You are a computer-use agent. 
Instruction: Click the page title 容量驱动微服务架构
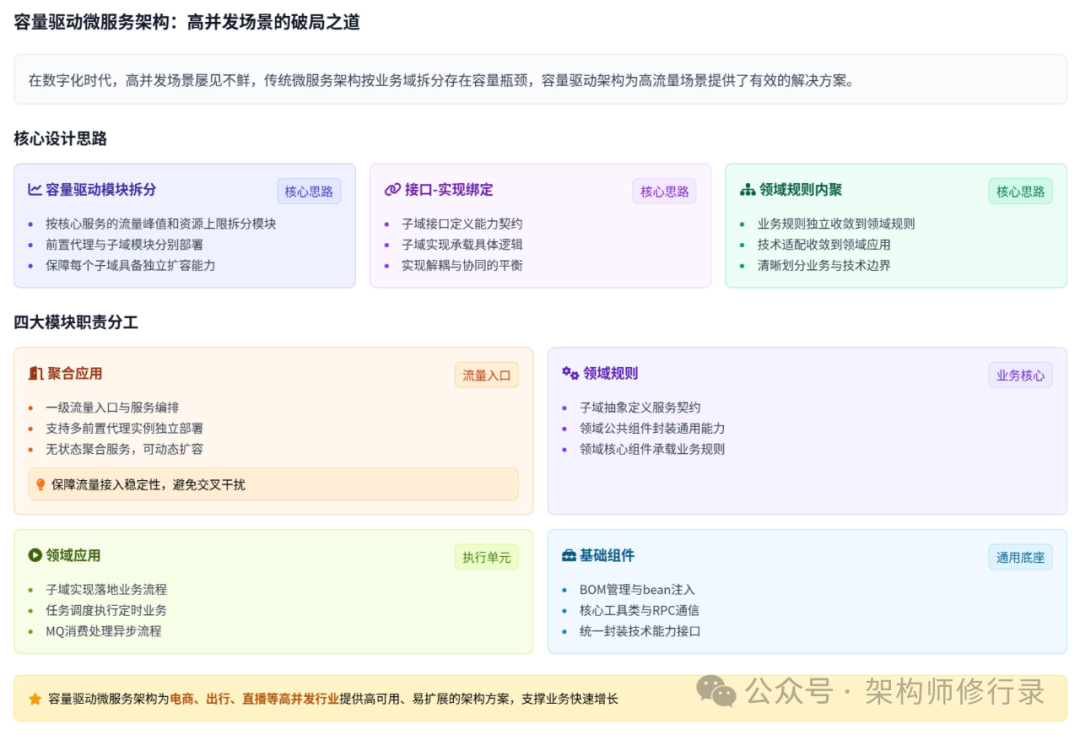pos(187,22)
